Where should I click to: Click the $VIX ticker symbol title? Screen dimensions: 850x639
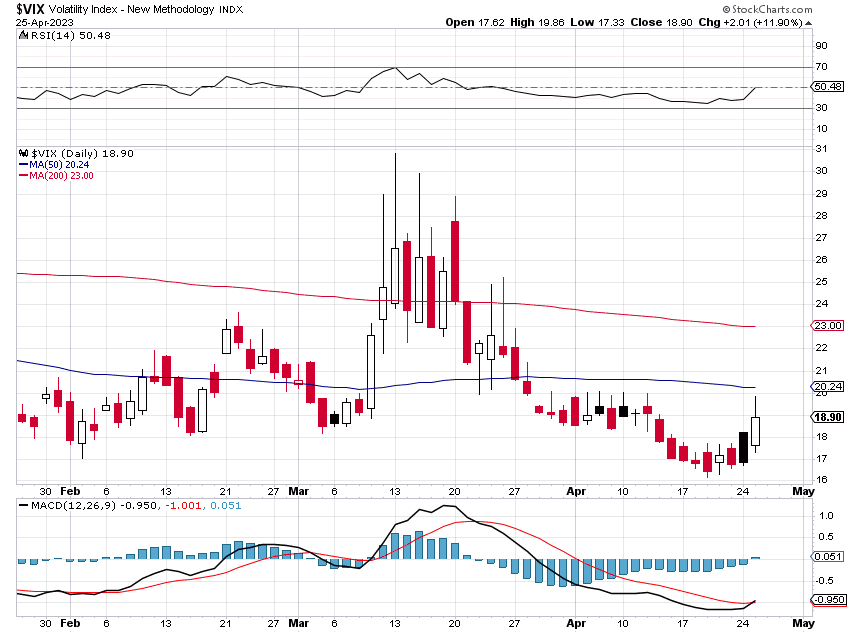(30, 9)
